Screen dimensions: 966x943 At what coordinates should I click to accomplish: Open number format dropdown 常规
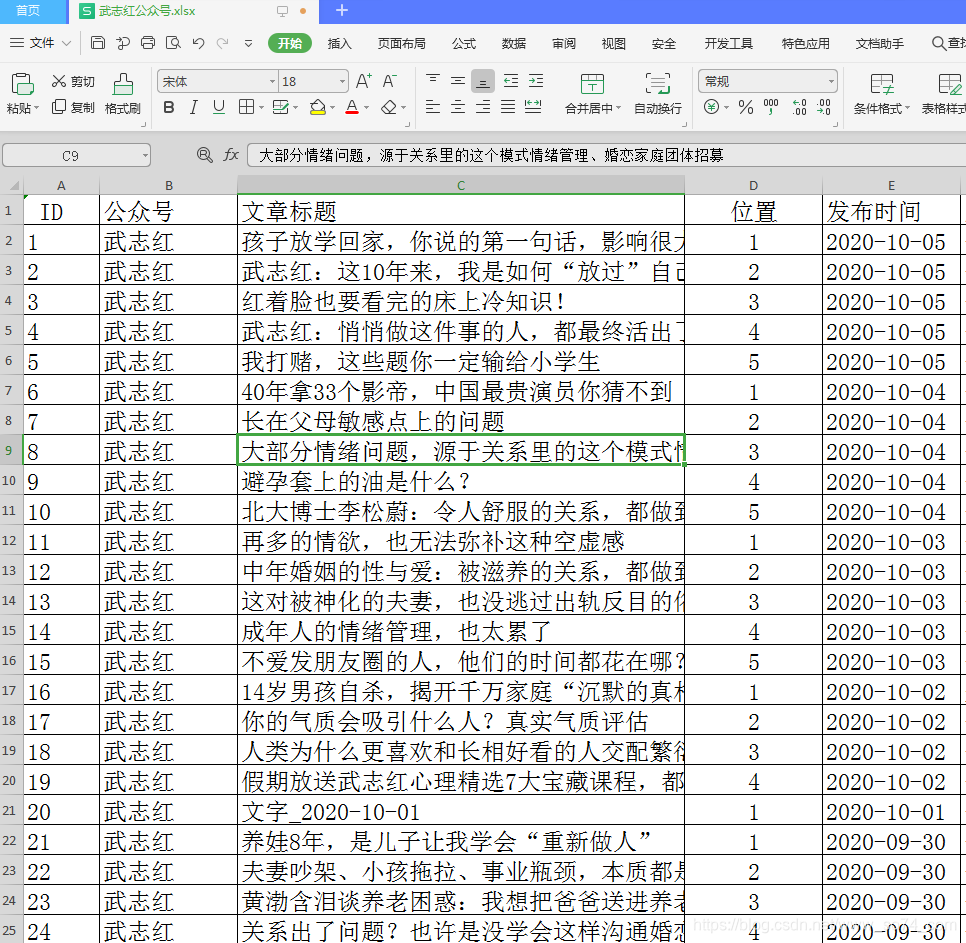coord(831,81)
